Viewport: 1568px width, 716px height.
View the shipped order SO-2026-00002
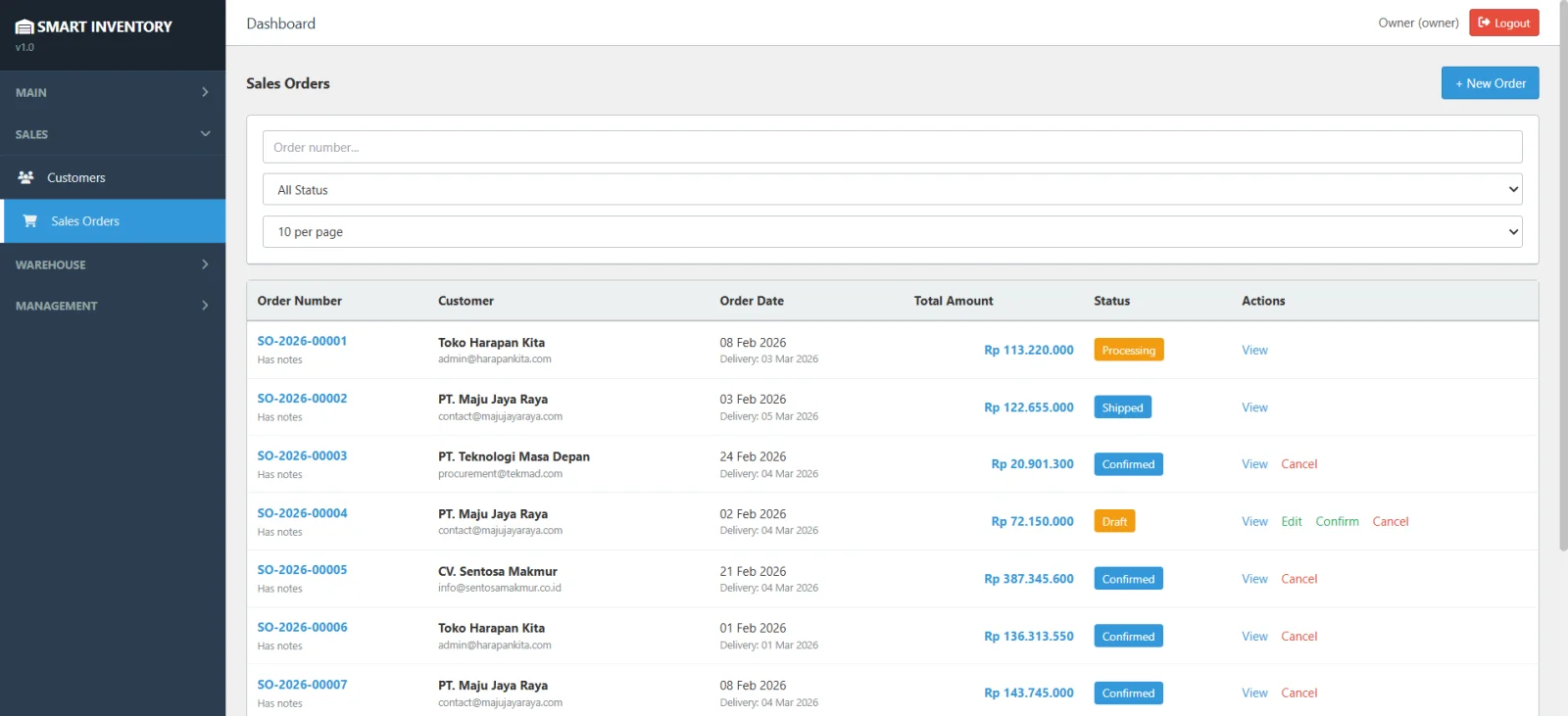point(1254,407)
